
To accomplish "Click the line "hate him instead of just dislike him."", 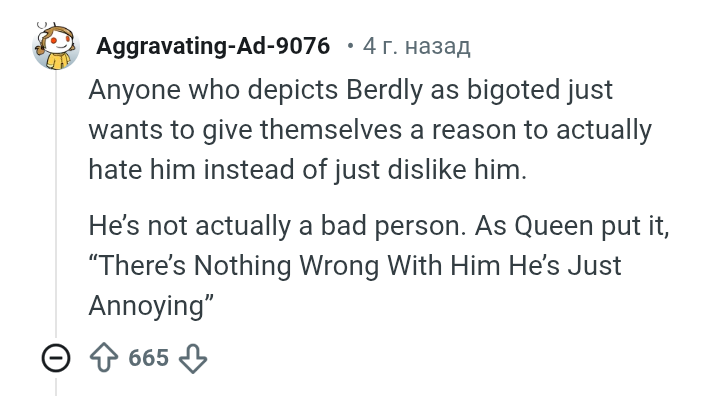I will click(308, 170).
